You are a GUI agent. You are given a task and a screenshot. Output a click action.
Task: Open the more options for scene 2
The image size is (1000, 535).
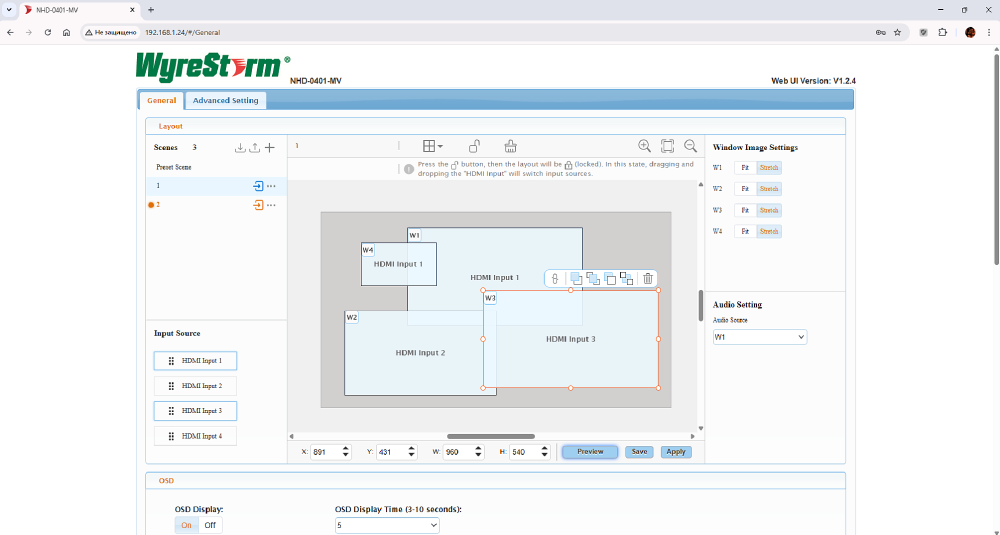click(x=271, y=205)
